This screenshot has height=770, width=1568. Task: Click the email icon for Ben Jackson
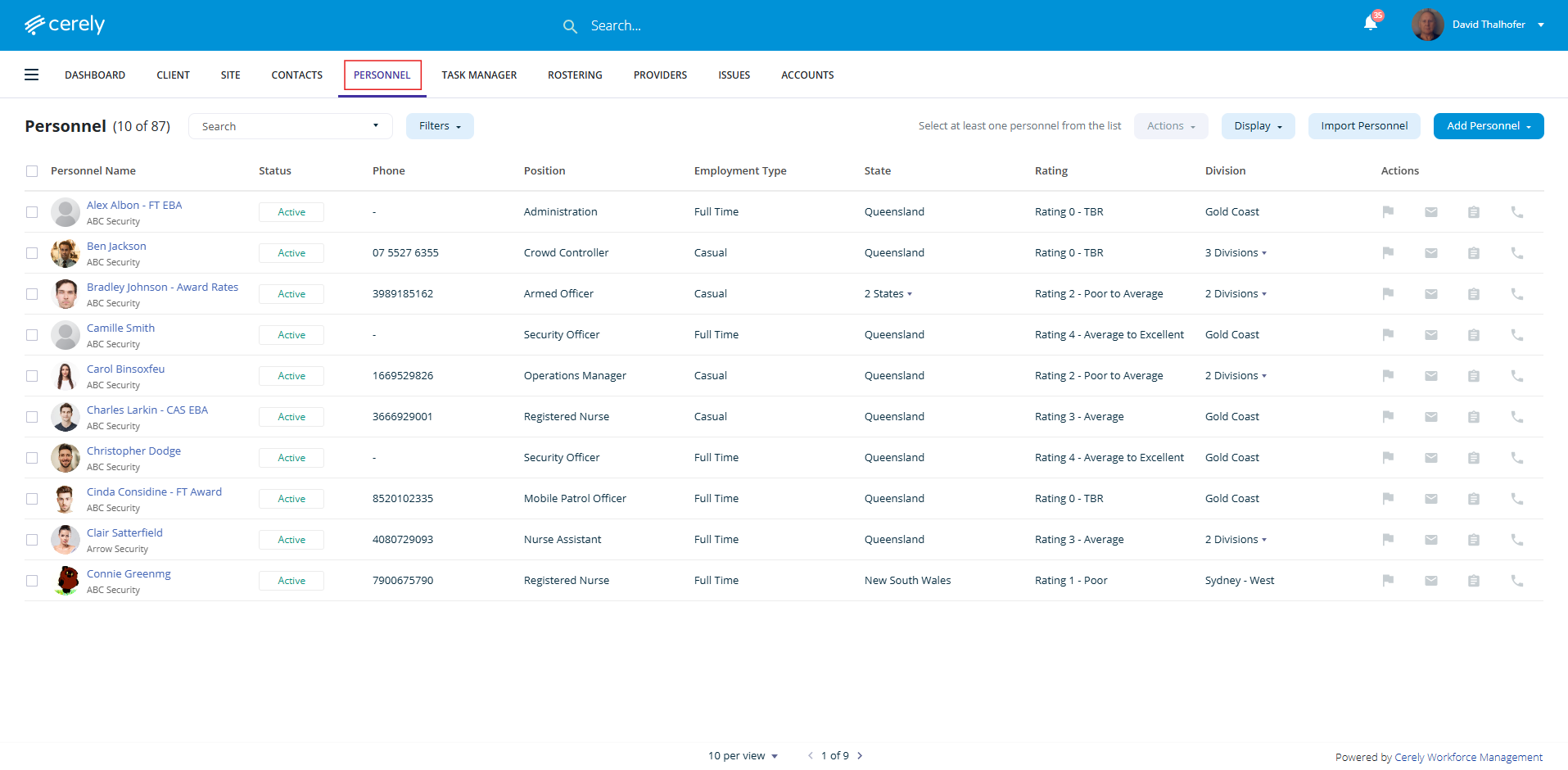coord(1430,253)
